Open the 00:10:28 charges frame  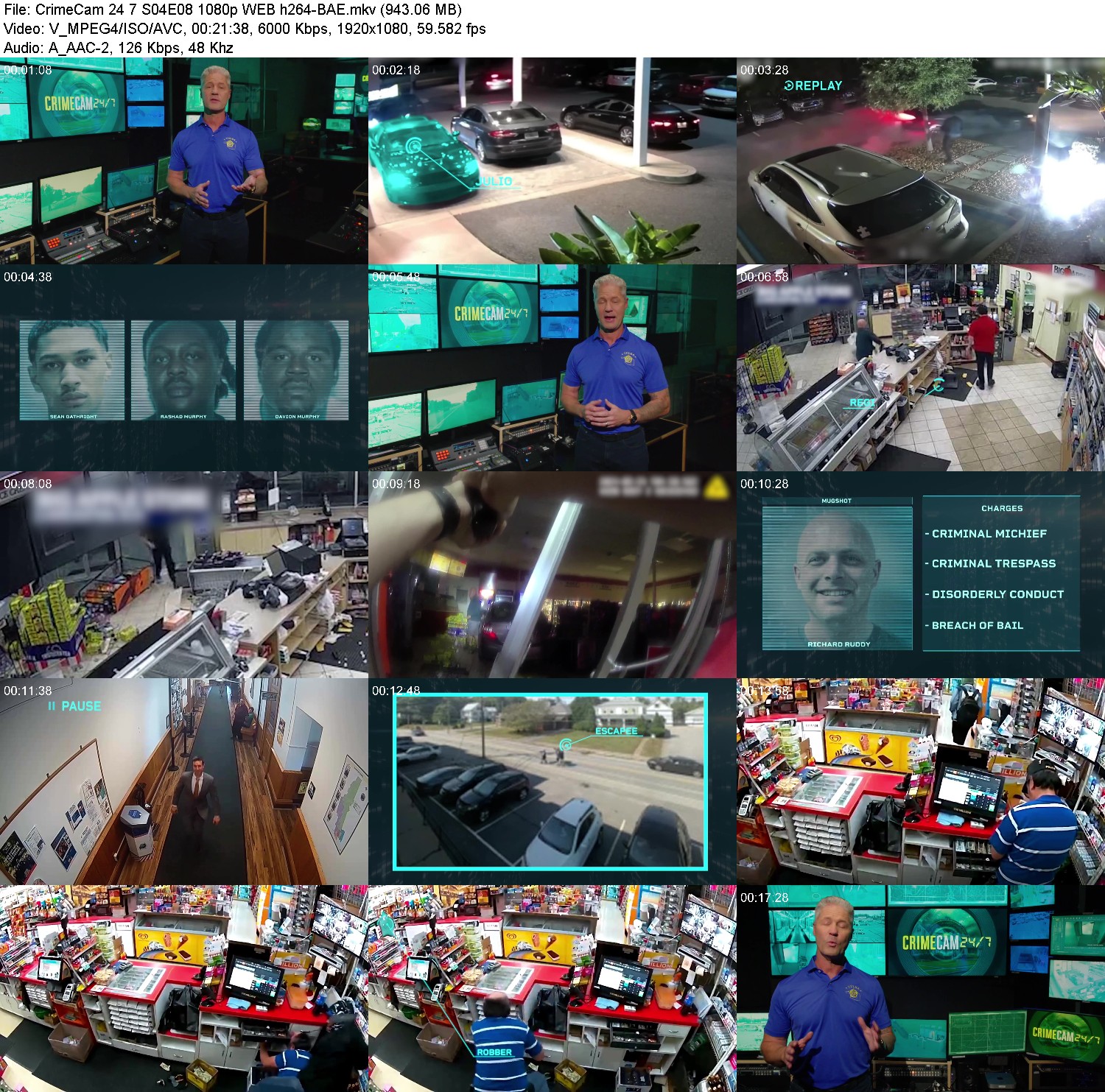tap(921, 575)
